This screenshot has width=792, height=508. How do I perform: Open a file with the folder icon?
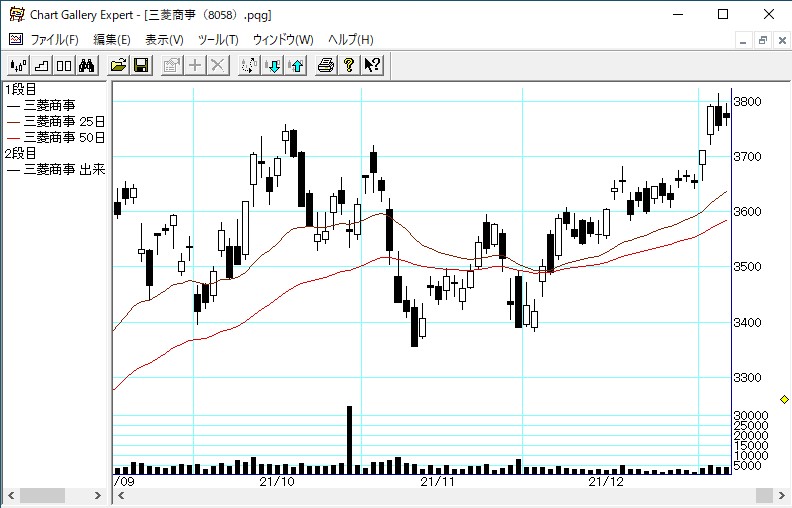point(118,65)
